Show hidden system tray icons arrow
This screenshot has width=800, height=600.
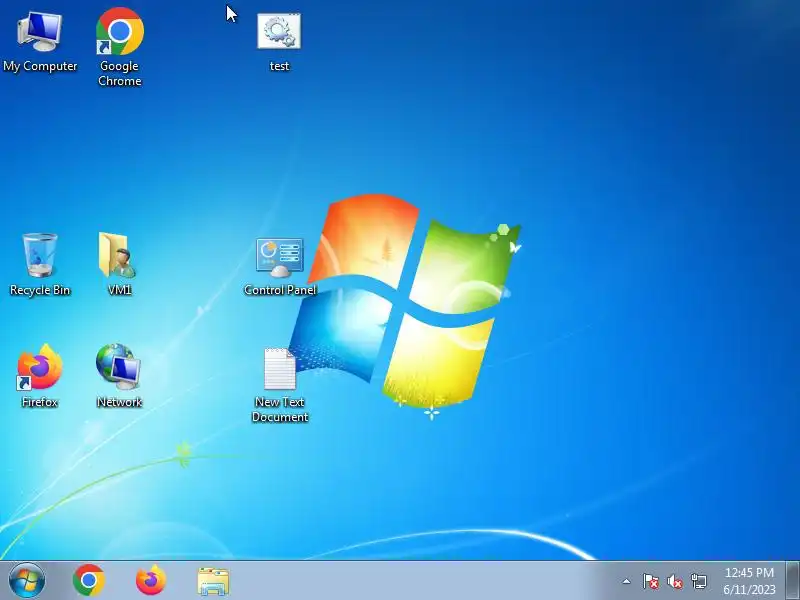coord(627,581)
